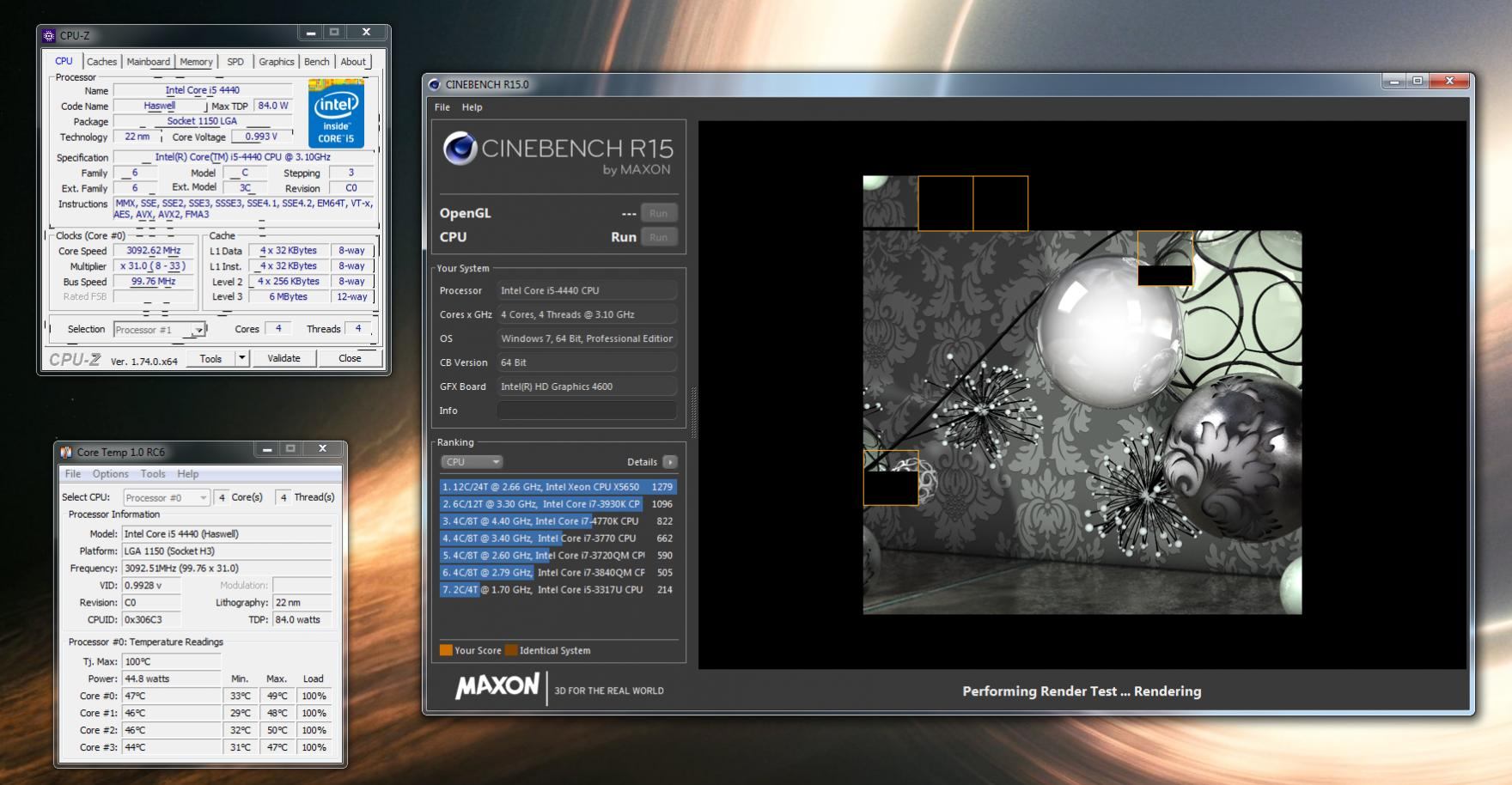Click the Cinebench R15 logo sphere
The image size is (1512, 785).
tap(460, 149)
